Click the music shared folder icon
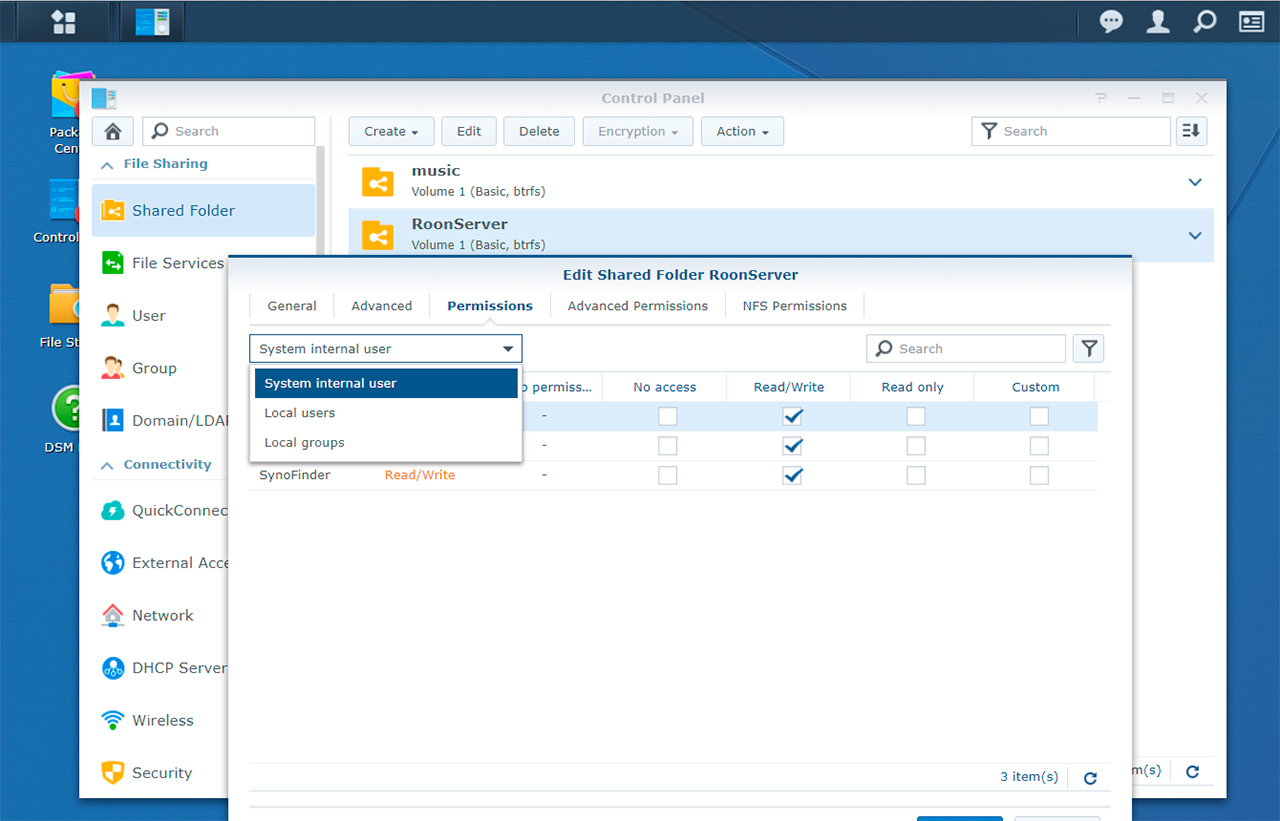1280x821 pixels. coord(378,181)
